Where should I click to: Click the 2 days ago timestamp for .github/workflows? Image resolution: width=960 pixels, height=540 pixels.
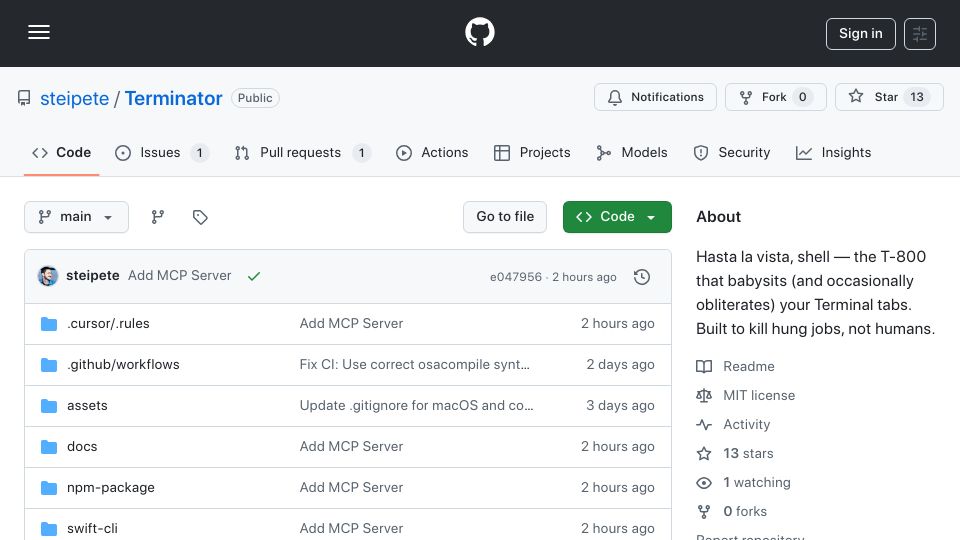[620, 364]
